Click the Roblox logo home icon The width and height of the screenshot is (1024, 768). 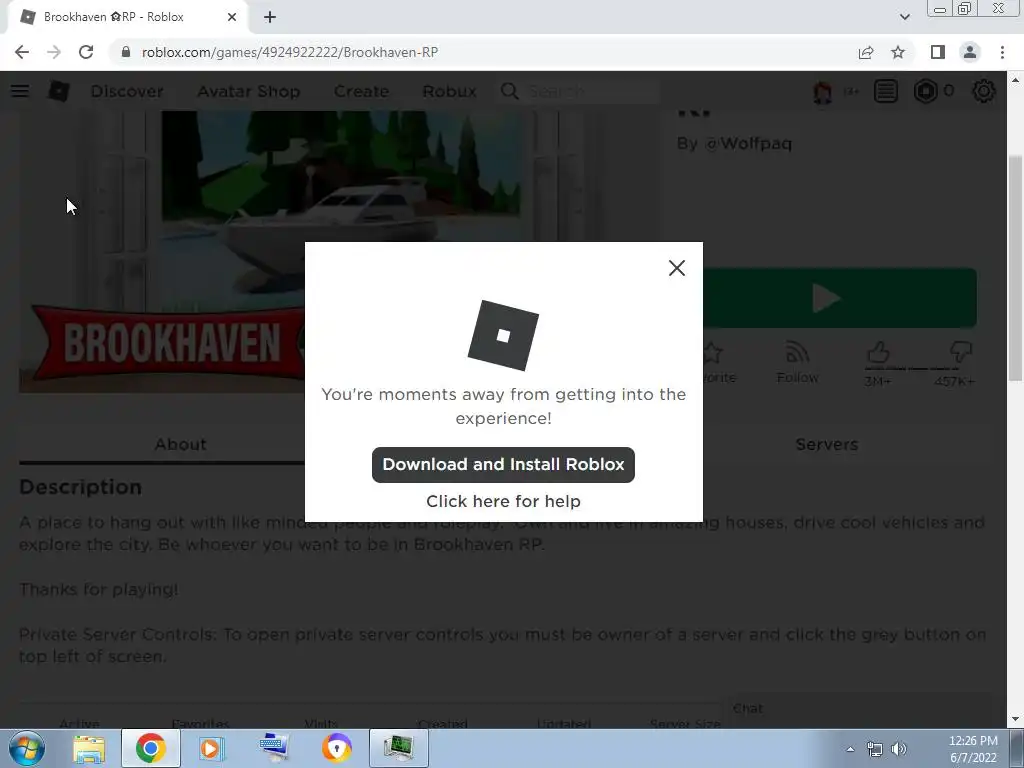tap(59, 91)
